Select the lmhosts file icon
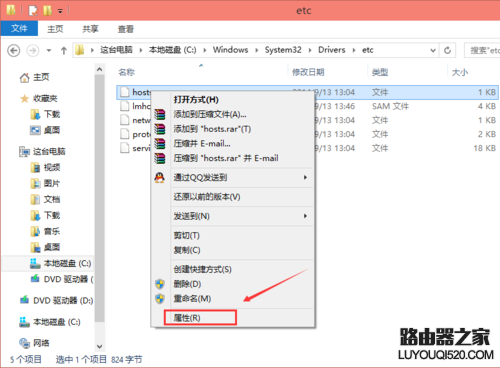500x368 pixels. coord(125,106)
